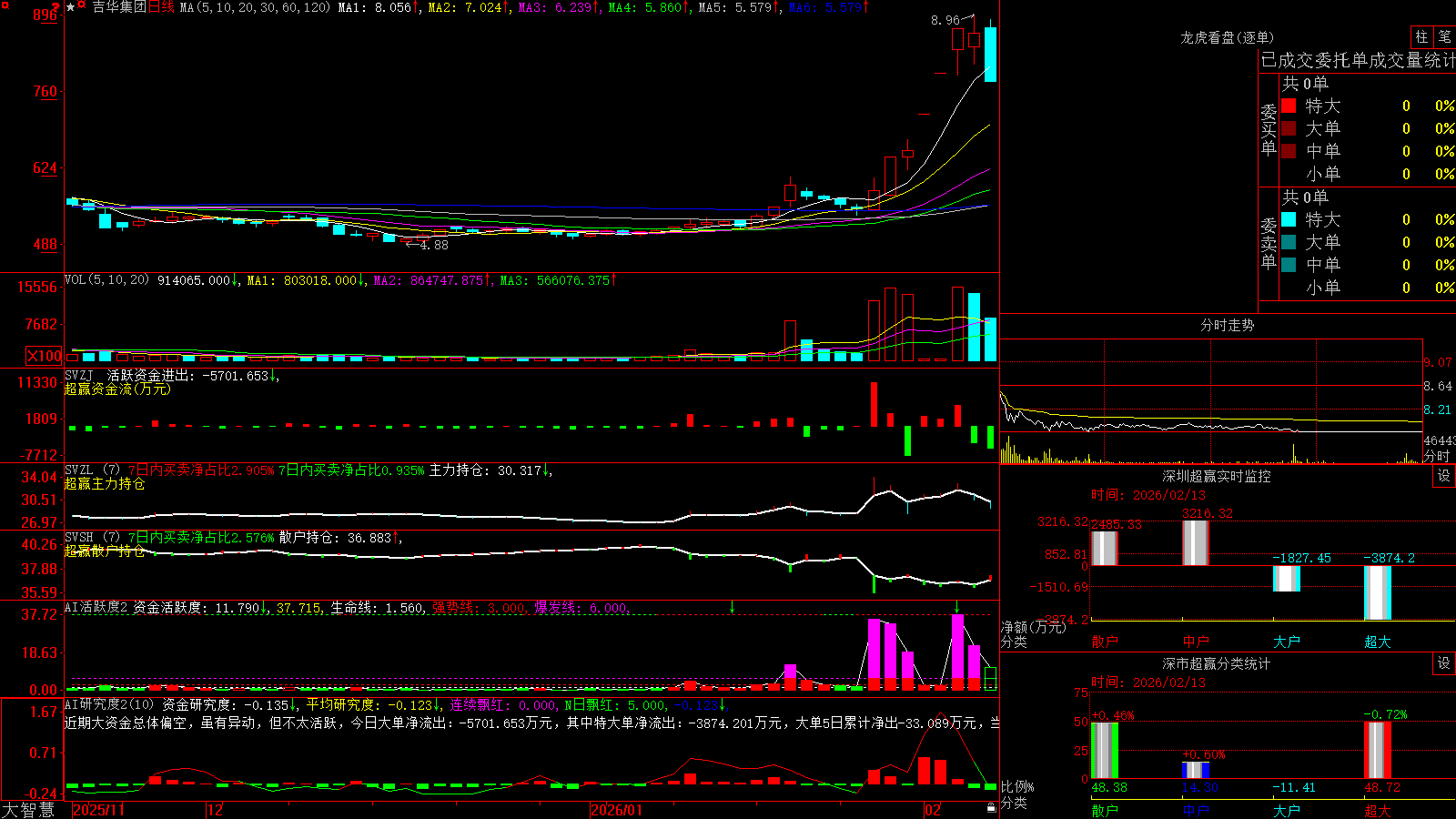Switch 龙虎看盘 to 笔 tick view
Screen dimensions: 1456x819
click(x=1444, y=36)
